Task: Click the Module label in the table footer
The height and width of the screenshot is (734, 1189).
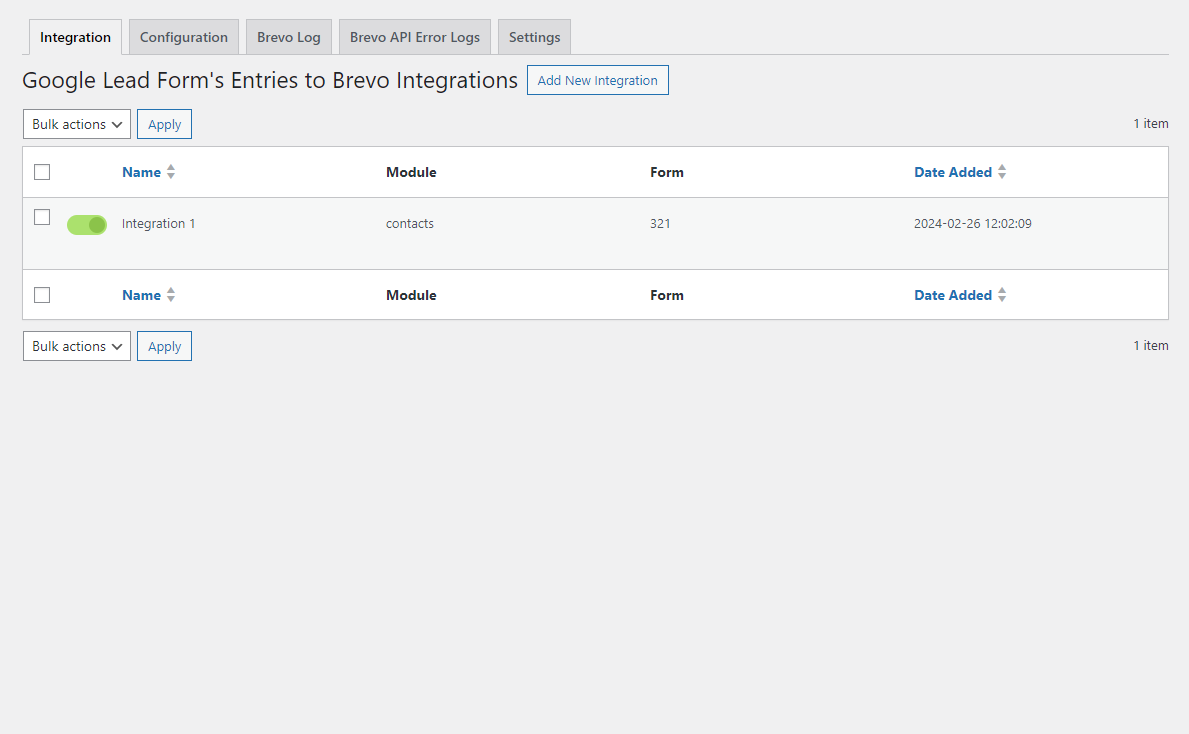Action: pos(411,295)
